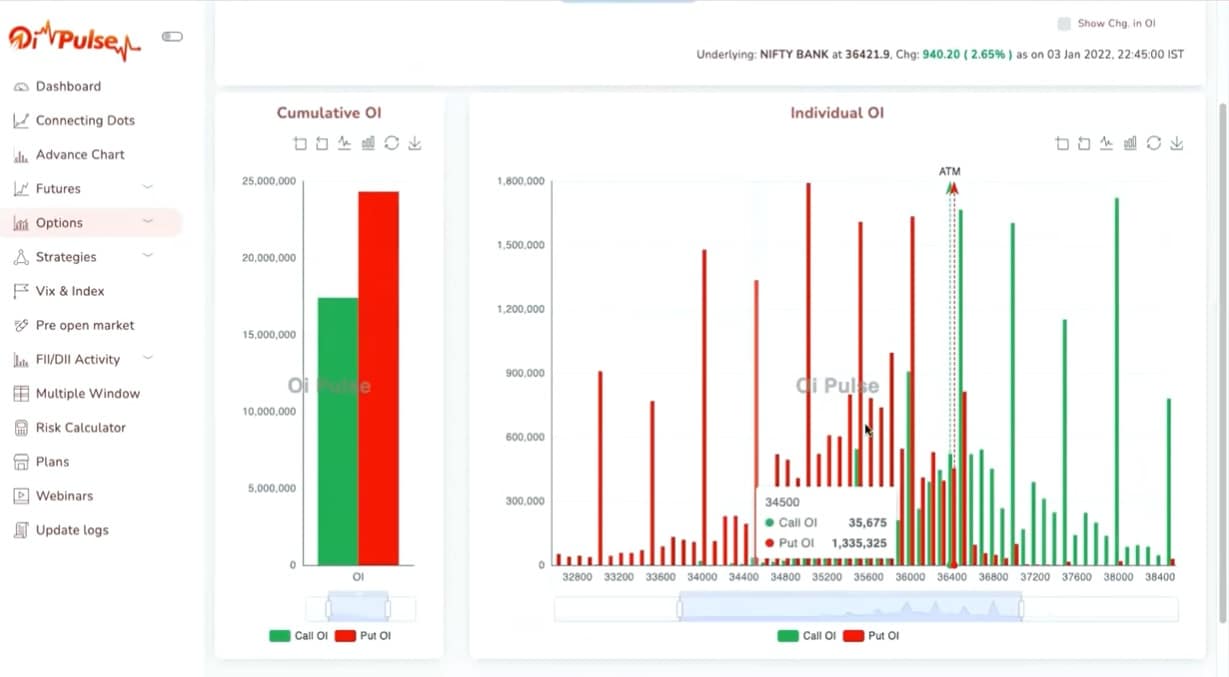Reset zoom on the Cumulative OI chart
The height and width of the screenshot is (677, 1229).
pyautogui.click(x=320, y=143)
